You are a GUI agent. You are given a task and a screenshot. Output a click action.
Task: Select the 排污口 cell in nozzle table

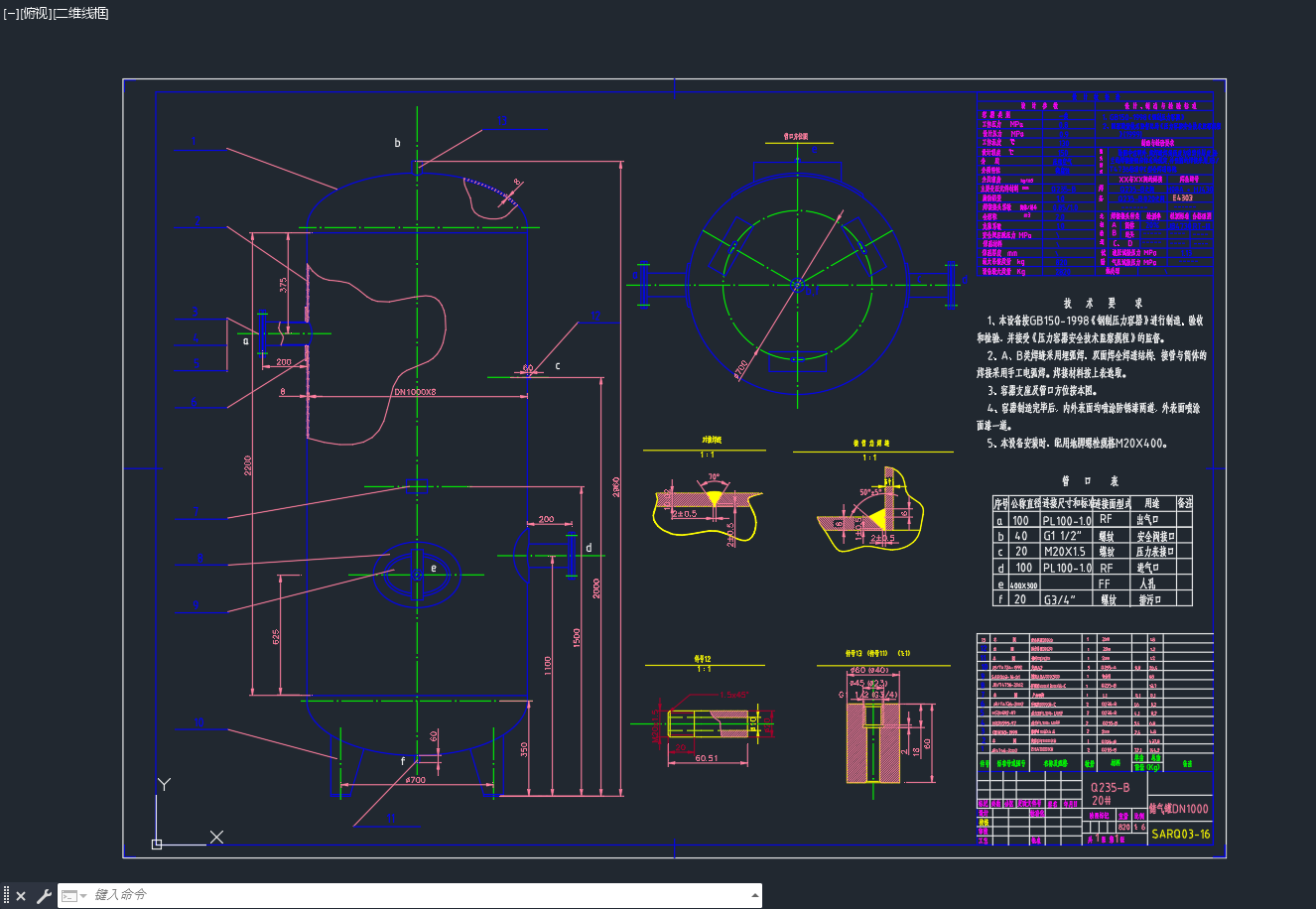point(1150,599)
